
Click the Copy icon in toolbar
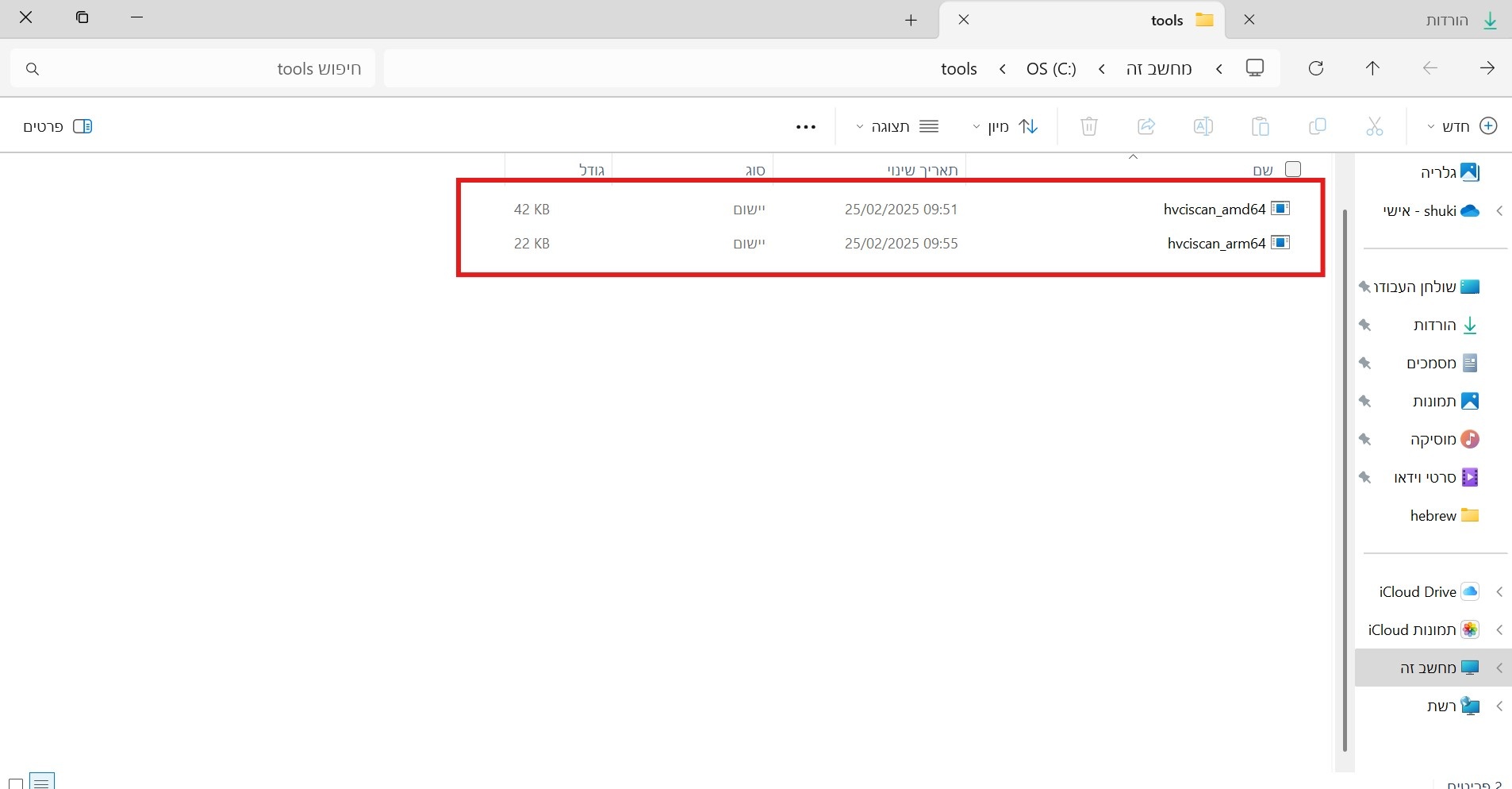tap(1318, 126)
